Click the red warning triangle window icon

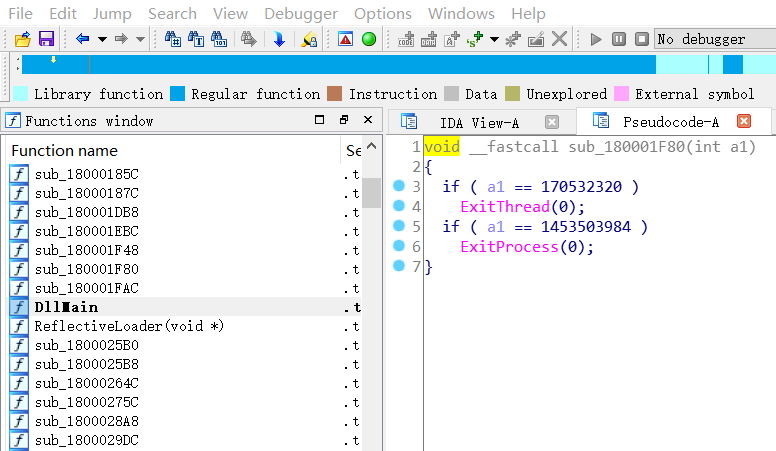coord(345,39)
